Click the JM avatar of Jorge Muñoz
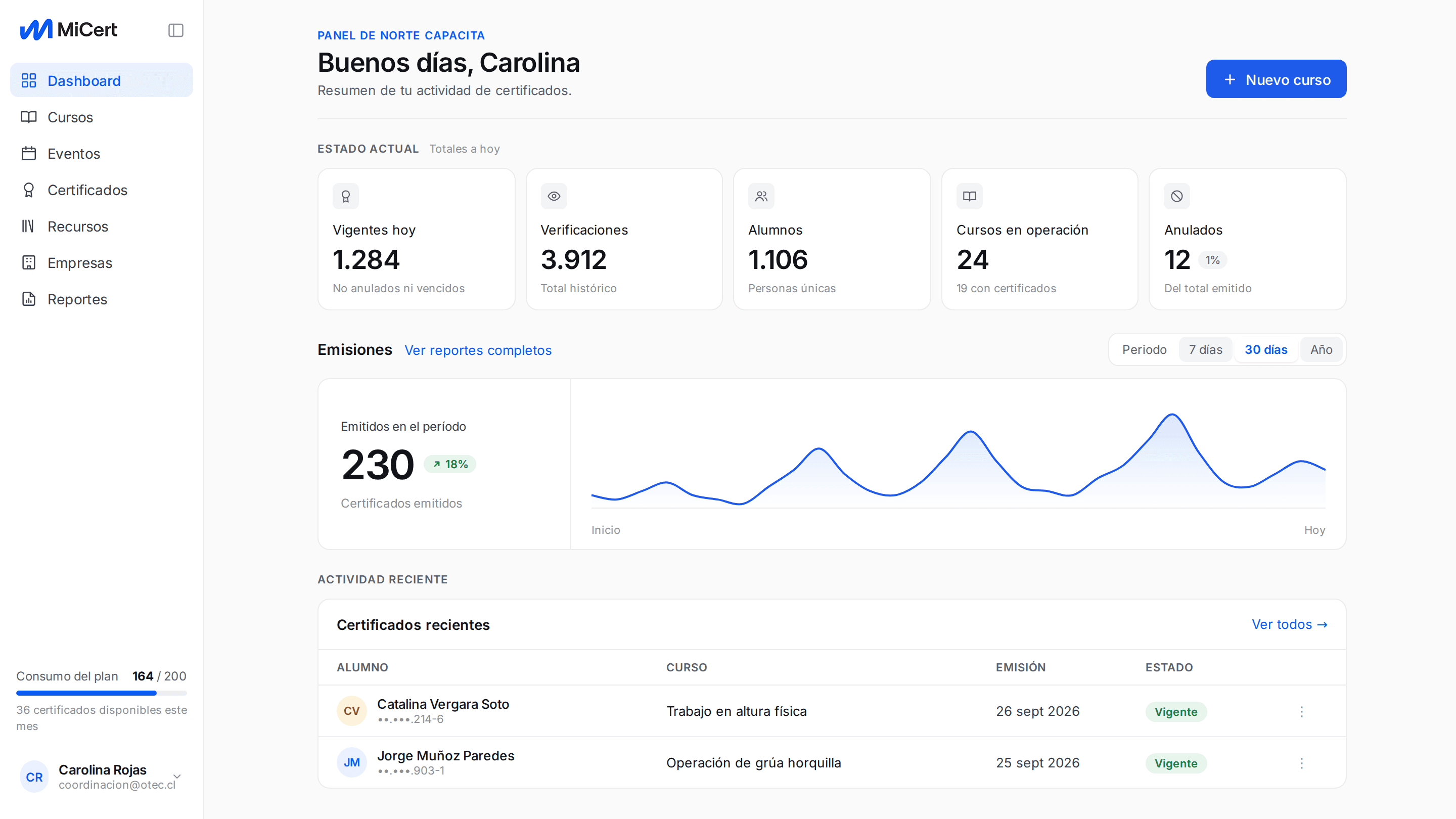Viewport: 1456px width, 819px height. [351, 762]
